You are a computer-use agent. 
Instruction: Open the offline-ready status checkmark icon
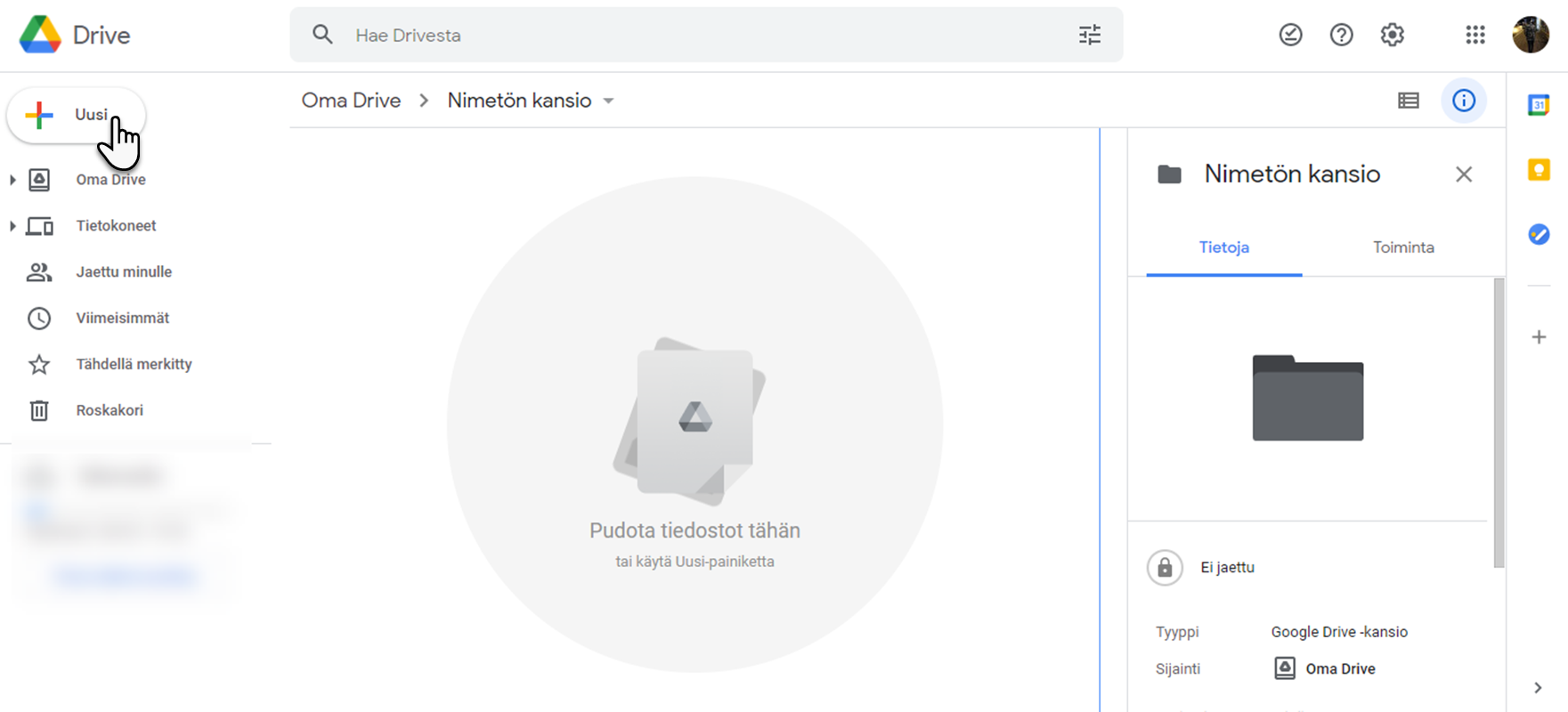[x=1290, y=35]
